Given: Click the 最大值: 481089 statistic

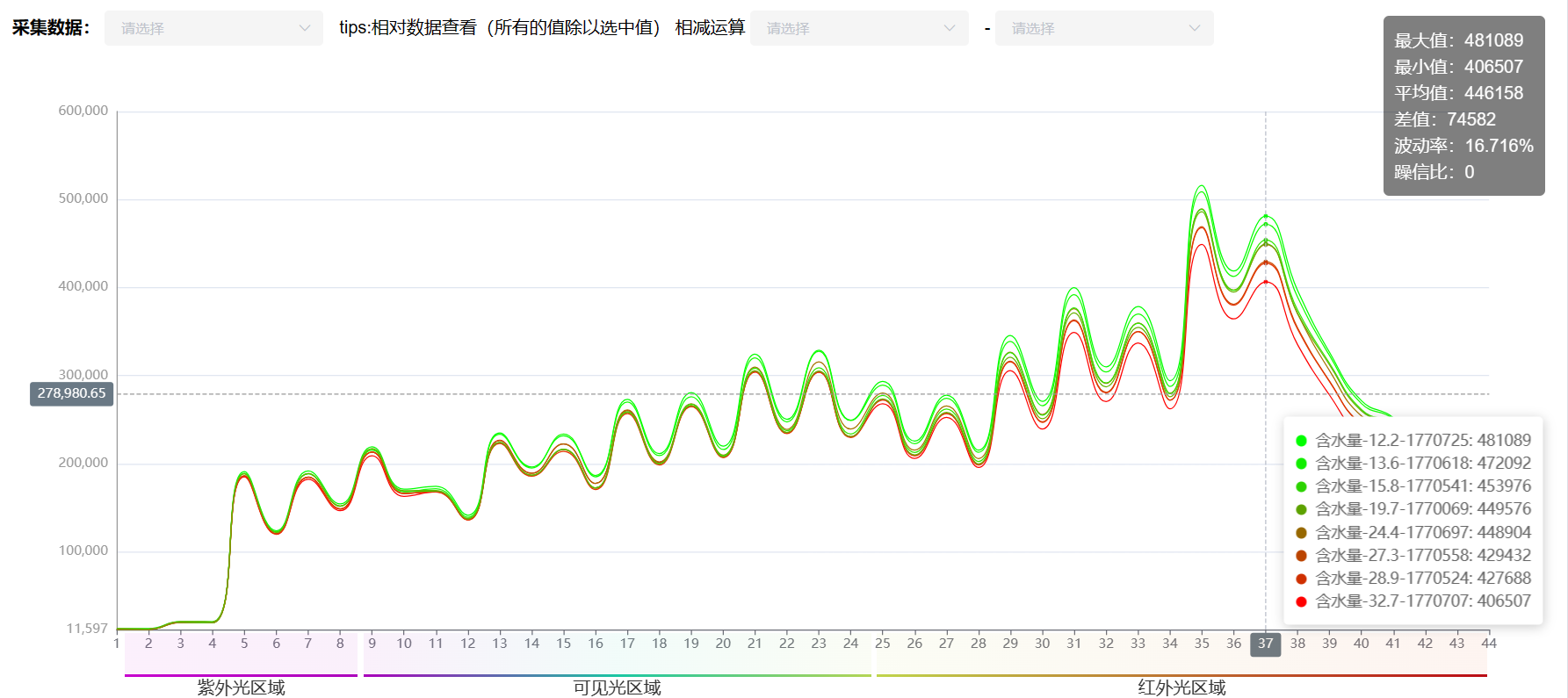Looking at the screenshot, I should (x=1458, y=40).
